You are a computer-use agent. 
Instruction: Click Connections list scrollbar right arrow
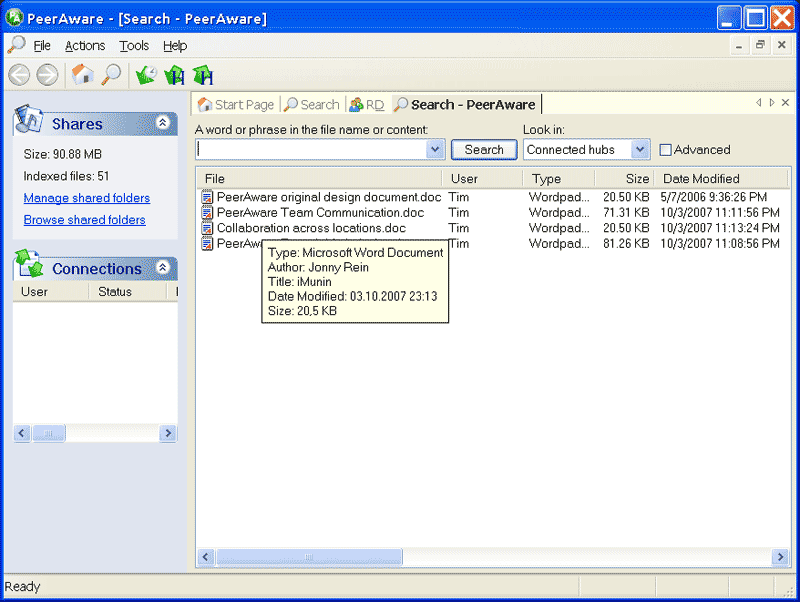(168, 433)
